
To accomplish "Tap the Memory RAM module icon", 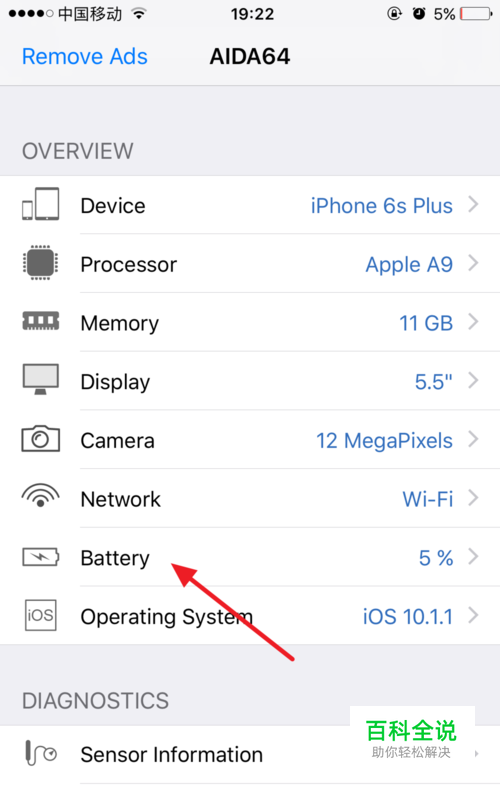I will (40, 321).
